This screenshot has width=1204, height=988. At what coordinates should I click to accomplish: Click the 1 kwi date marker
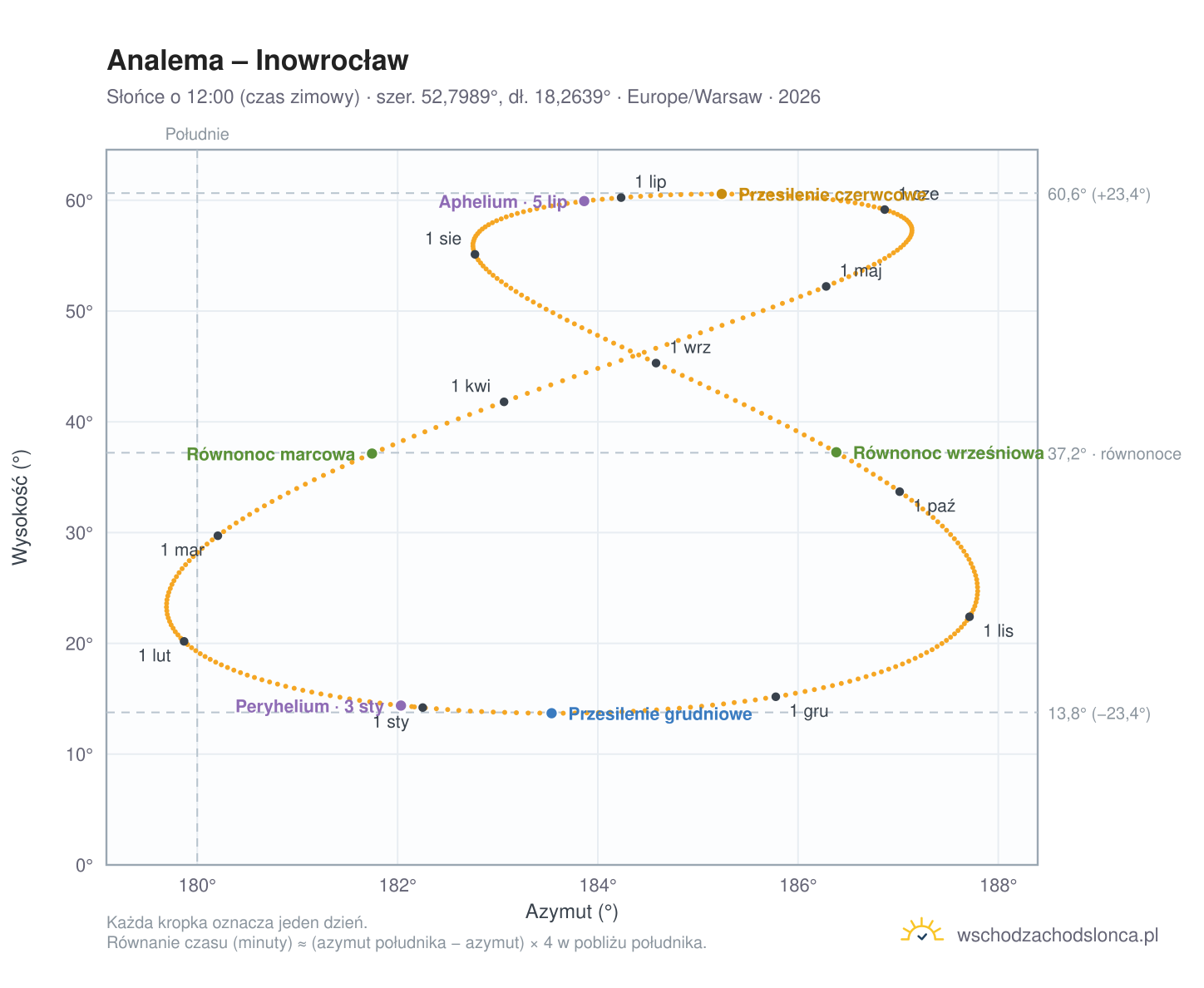pos(504,402)
